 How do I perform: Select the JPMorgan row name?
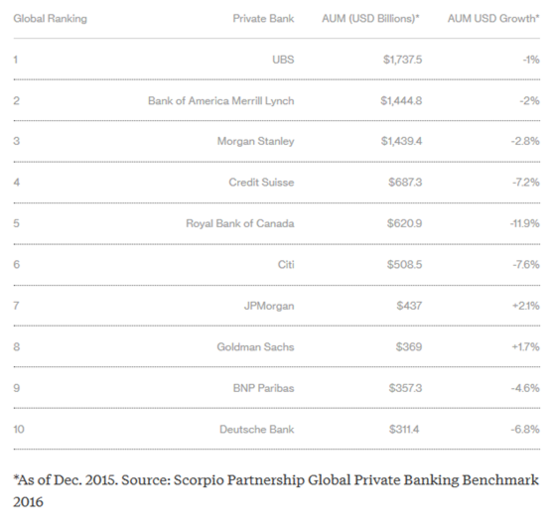coord(269,306)
